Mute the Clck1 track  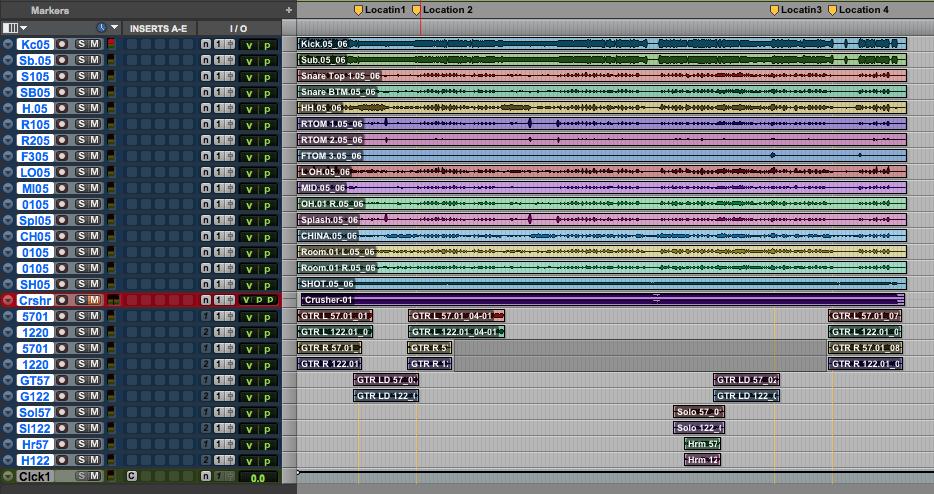[x=94, y=476]
